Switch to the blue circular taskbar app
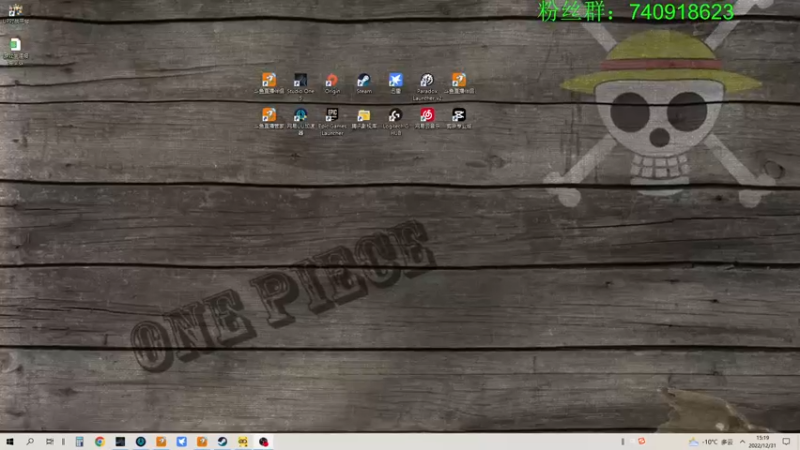Image resolution: width=800 pixels, height=450 pixels. 141,441
